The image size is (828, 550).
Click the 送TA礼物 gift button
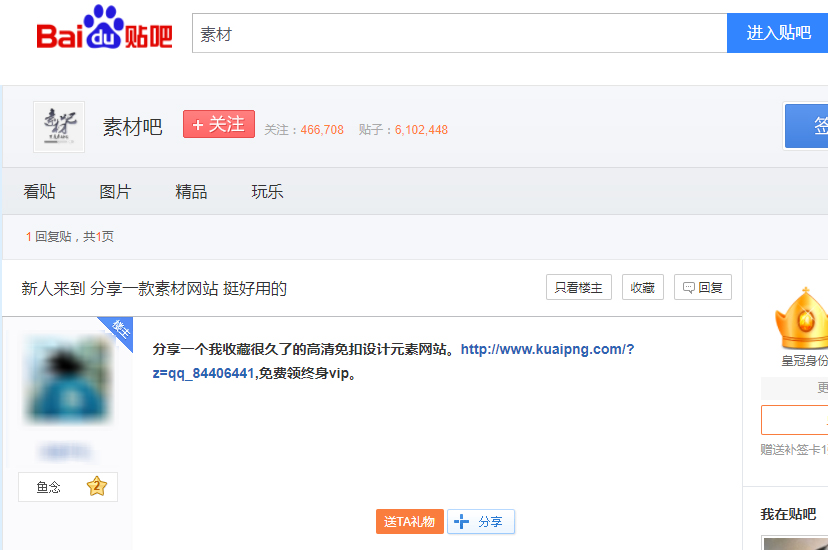410,521
